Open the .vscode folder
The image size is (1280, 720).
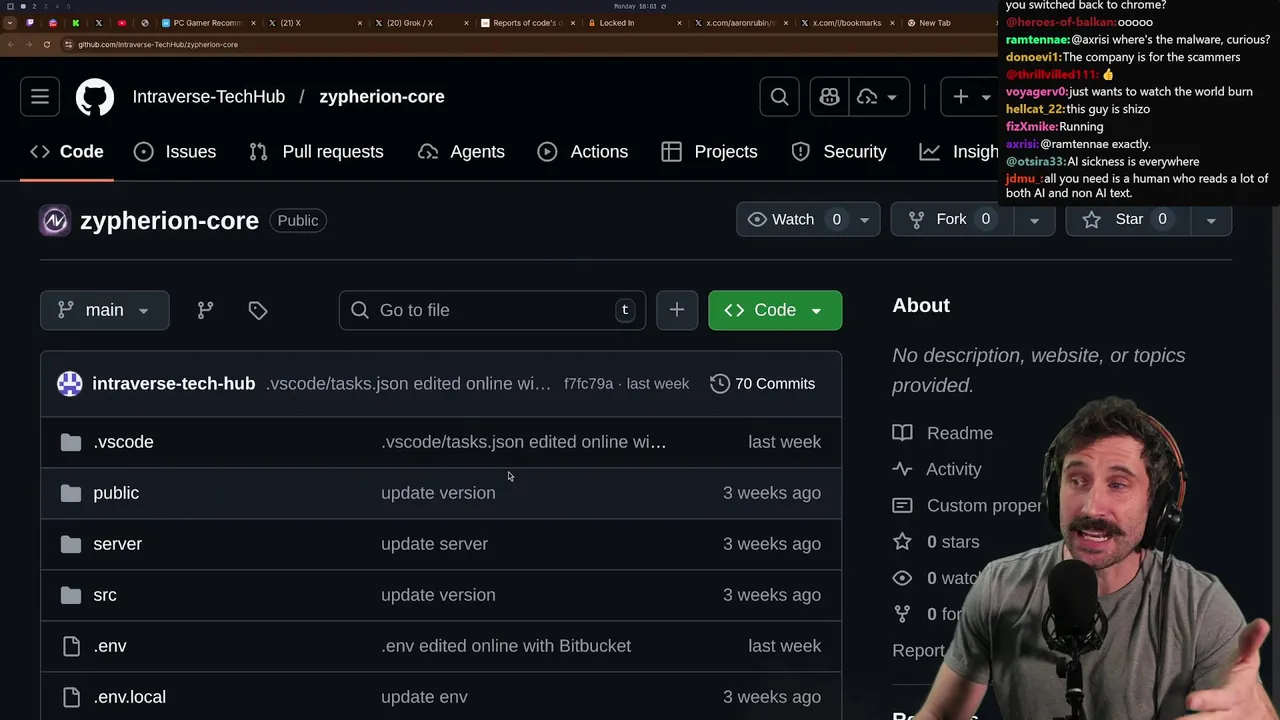pos(124,442)
